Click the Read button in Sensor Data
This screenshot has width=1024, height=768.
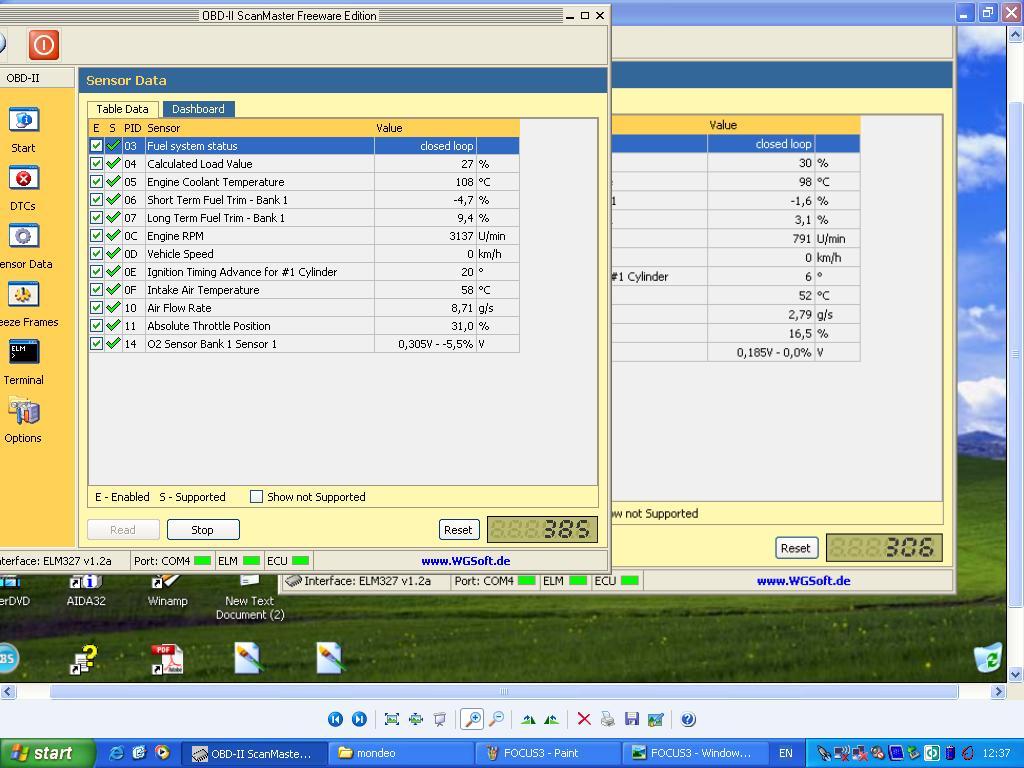[x=123, y=530]
